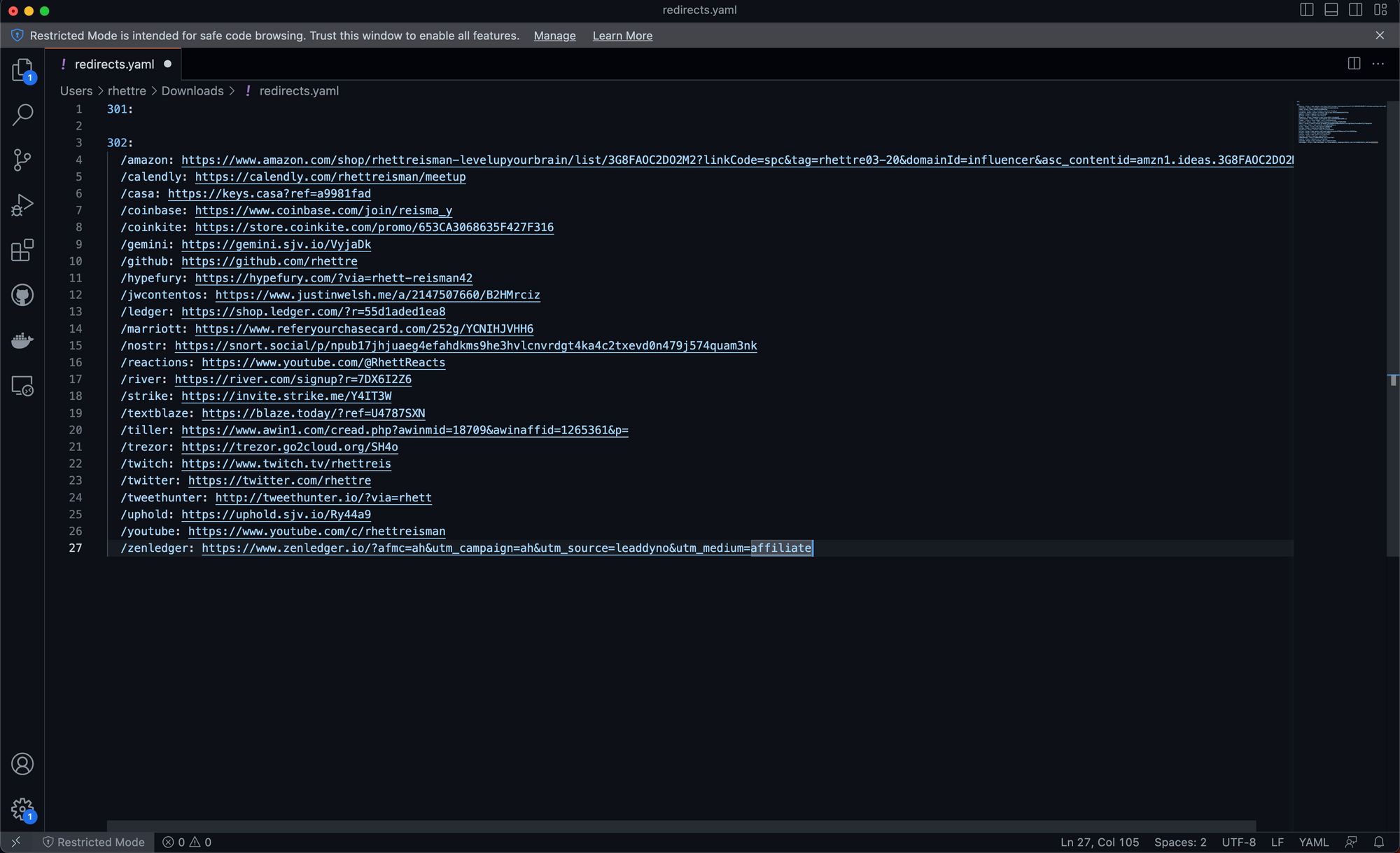Image resolution: width=1400 pixels, height=853 pixels.
Task: Click the snort.social nostr link
Action: point(465,345)
